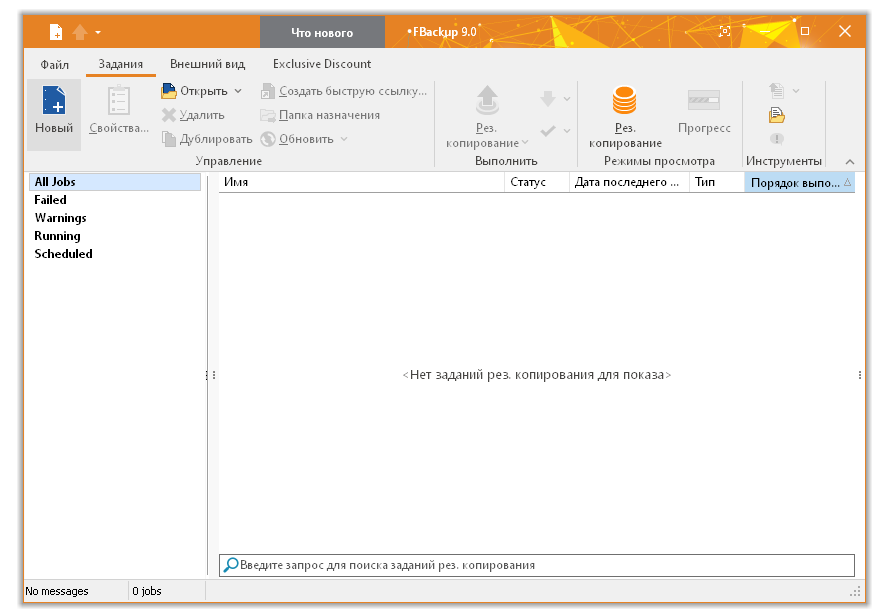This screenshot has height=611, width=881.
Task: Expand the restore down-arrow dropdown
Action: click(567, 99)
